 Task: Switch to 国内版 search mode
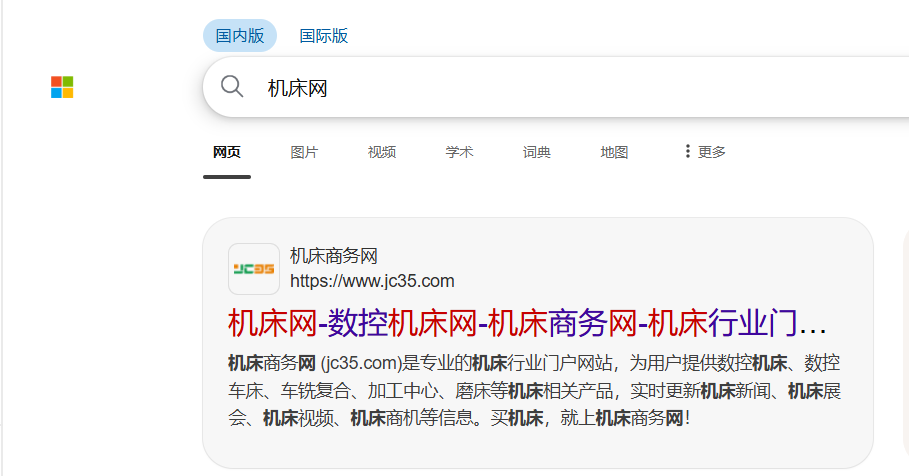click(240, 36)
